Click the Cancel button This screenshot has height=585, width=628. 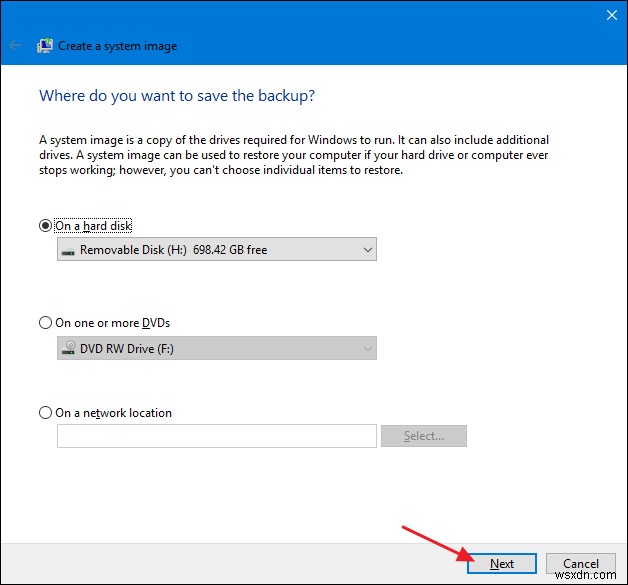click(x=581, y=564)
